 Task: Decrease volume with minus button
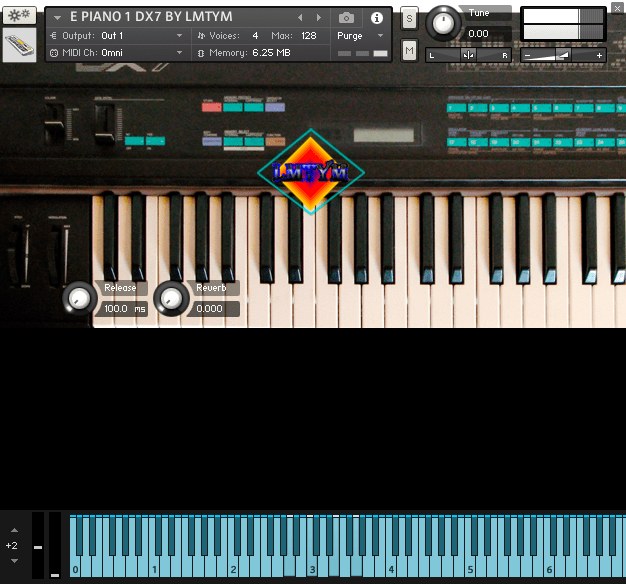coord(527,55)
